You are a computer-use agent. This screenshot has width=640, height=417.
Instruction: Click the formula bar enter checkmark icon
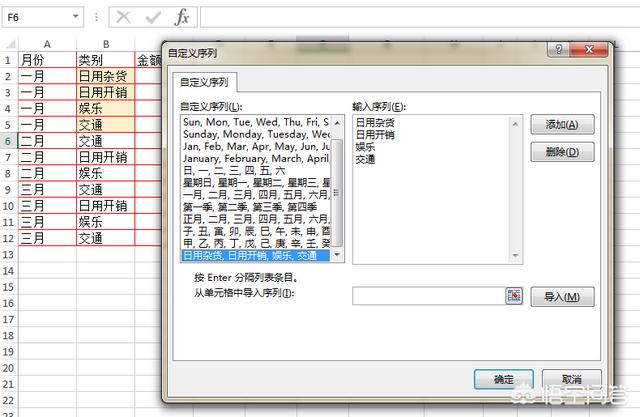[x=153, y=17]
